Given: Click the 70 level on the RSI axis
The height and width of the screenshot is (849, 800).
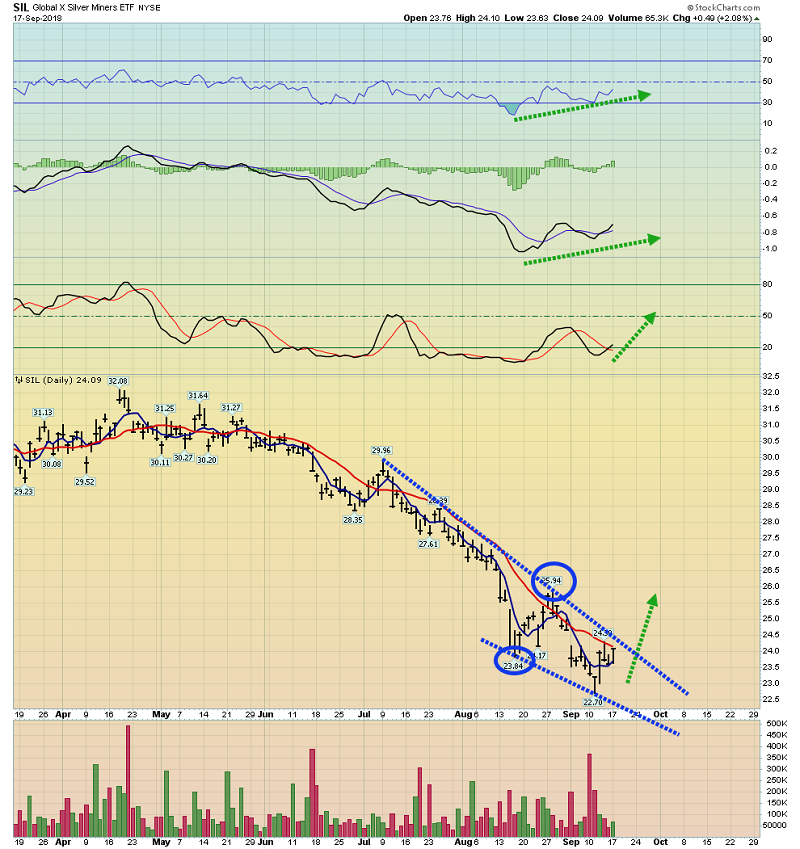Looking at the screenshot, I should click(x=768, y=60).
